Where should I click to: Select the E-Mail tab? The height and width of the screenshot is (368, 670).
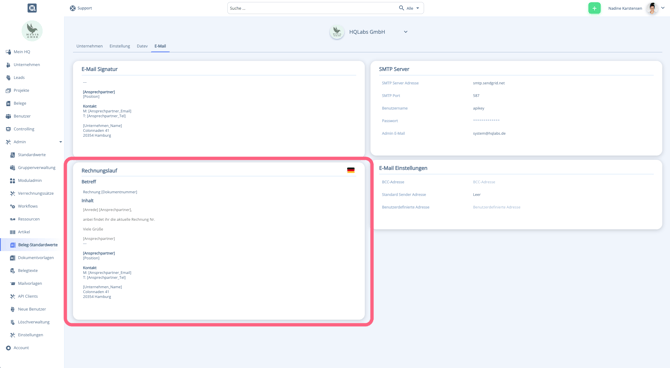tap(160, 46)
